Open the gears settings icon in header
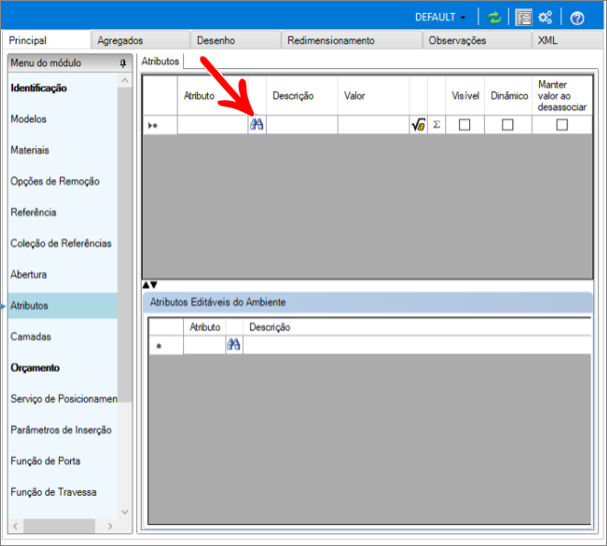 tap(546, 17)
